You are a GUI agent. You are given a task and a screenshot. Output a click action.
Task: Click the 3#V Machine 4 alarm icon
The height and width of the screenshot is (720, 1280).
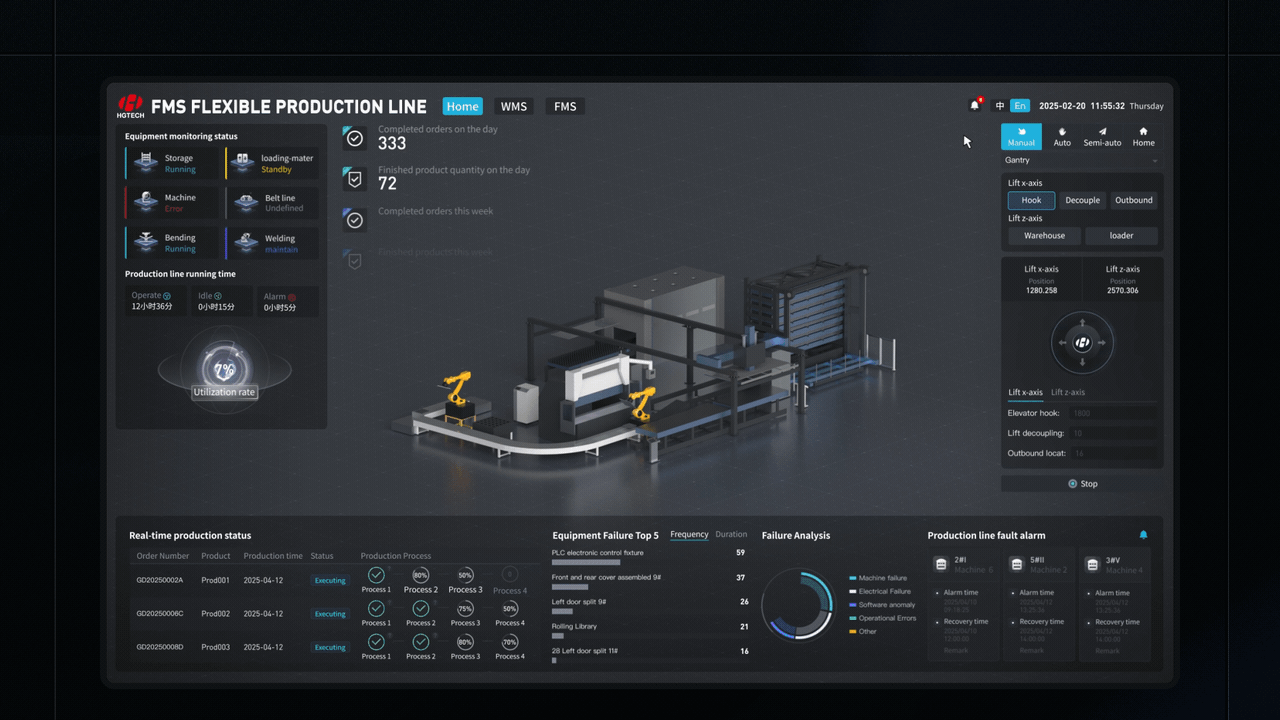[x=1093, y=564]
